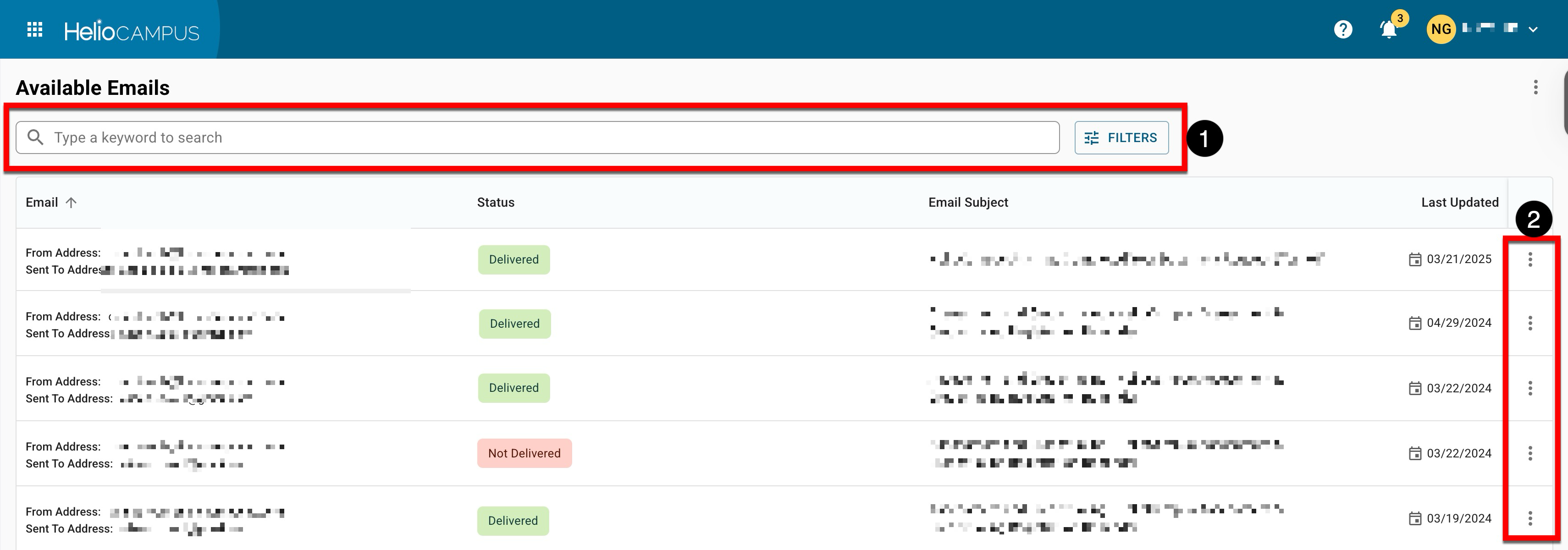Open row menu for the Not Delivered email

point(1529,453)
